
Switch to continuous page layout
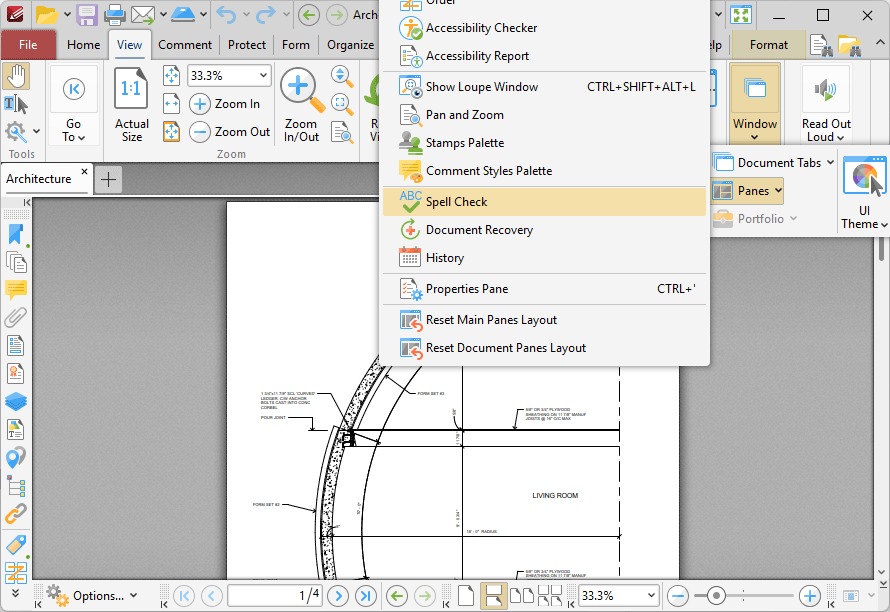493,596
